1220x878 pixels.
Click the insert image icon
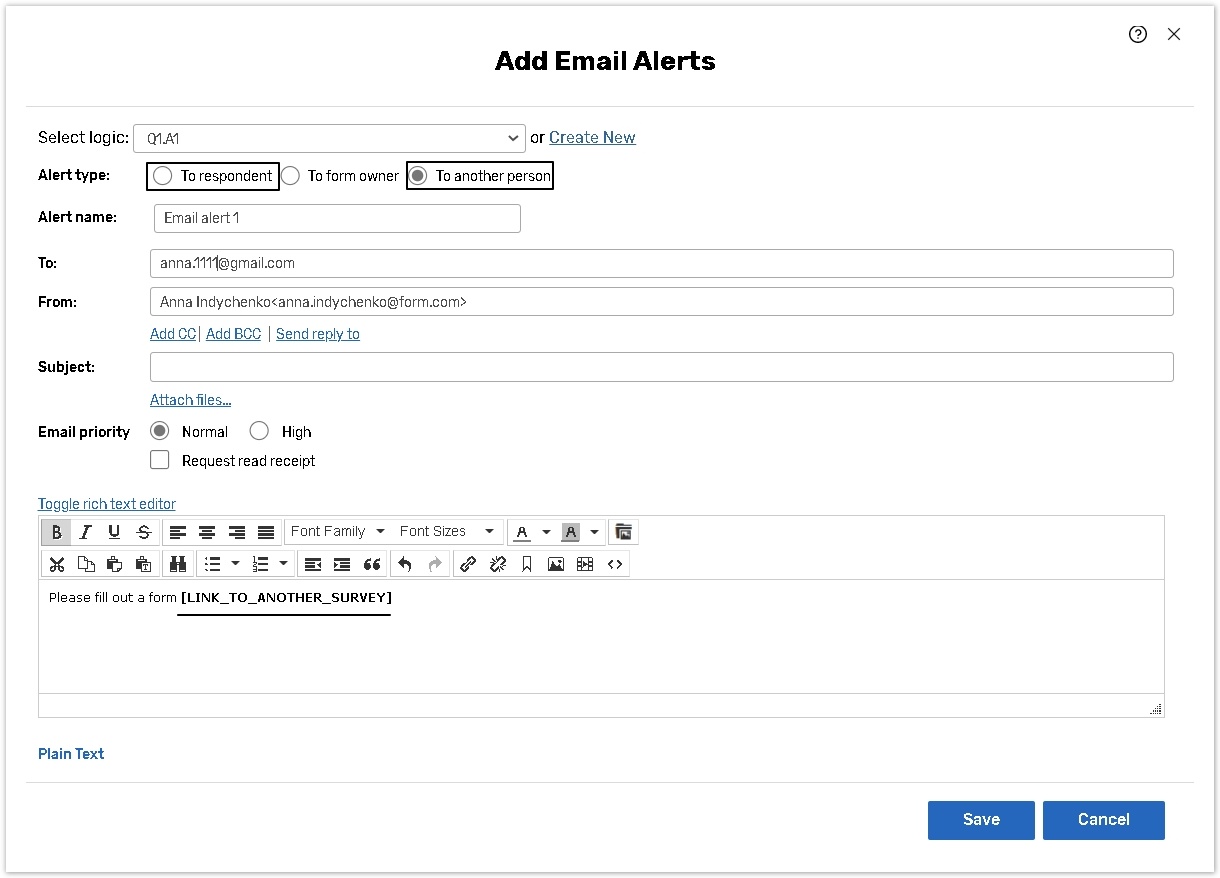(x=556, y=564)
